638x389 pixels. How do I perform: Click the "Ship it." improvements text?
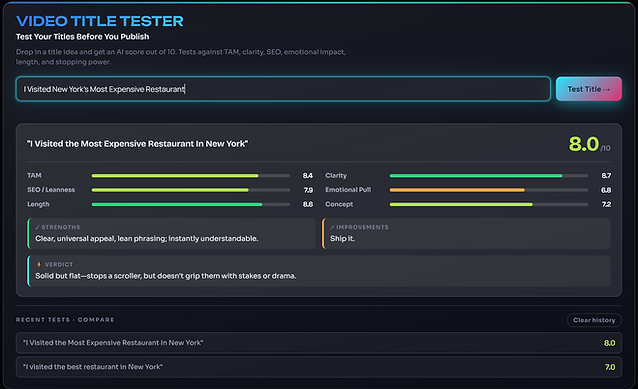(342, 238)
